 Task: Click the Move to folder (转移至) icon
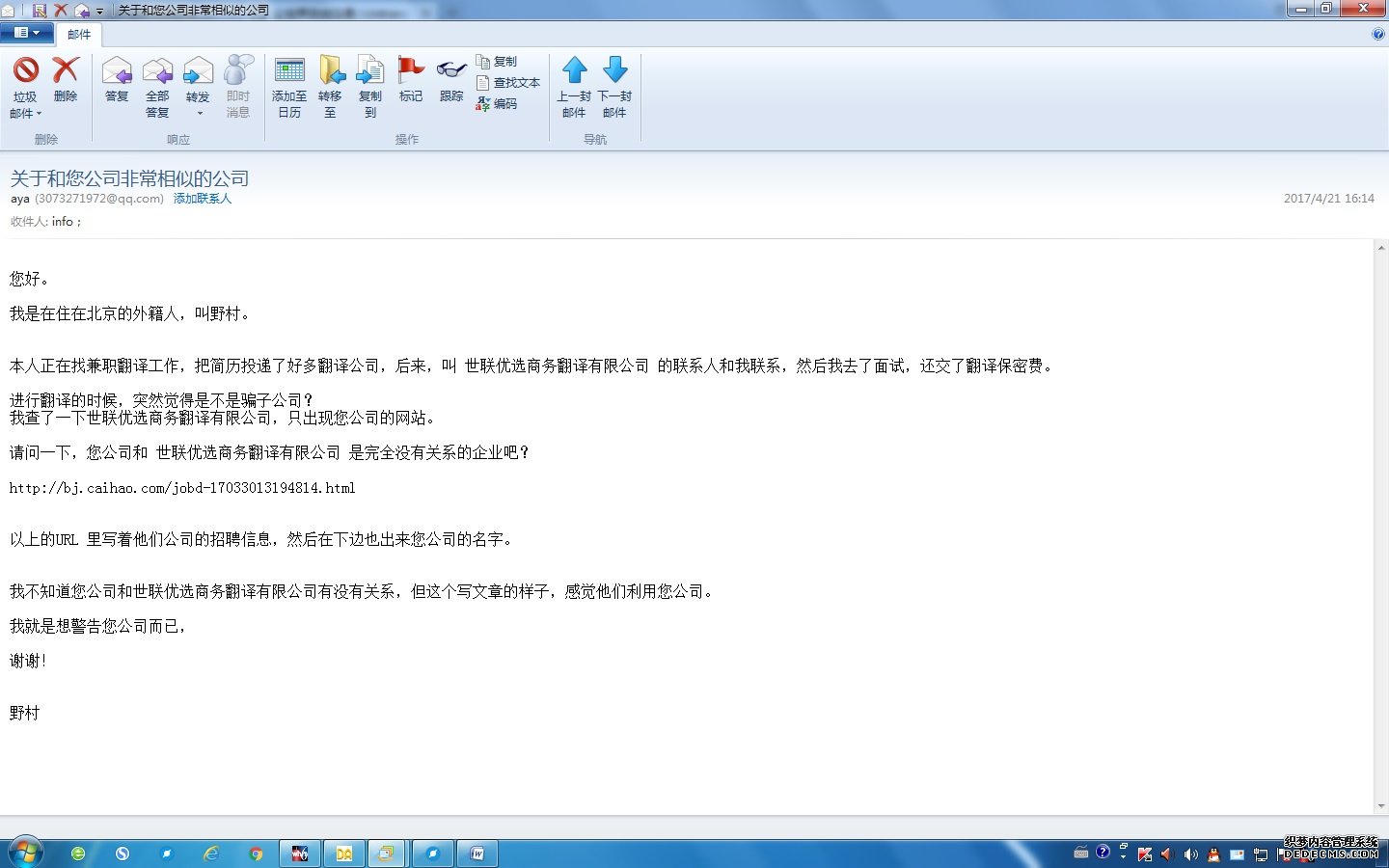(330, 73)
